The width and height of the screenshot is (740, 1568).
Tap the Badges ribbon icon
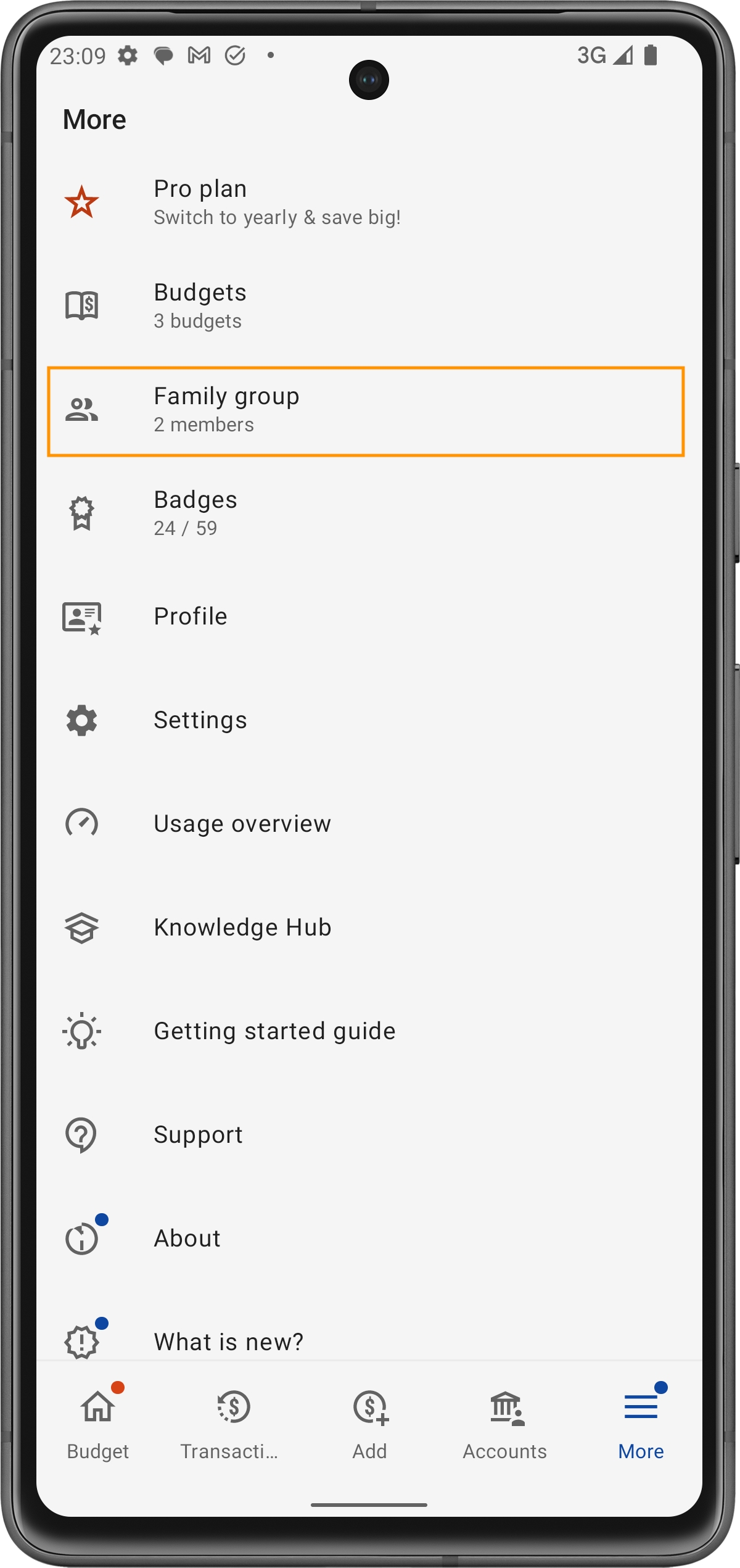[x=81, y=513]
